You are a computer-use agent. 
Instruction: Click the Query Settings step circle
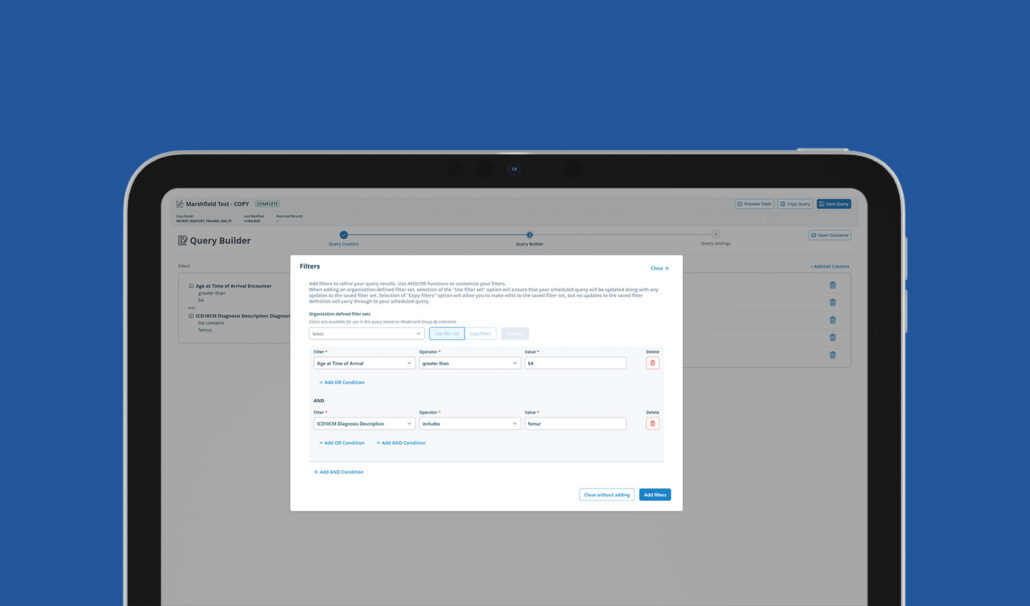pyautogui.click(x=715, y=234)
